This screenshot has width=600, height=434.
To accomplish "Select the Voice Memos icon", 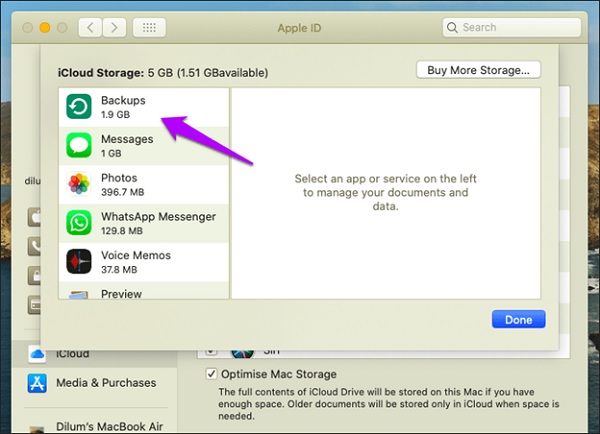I will click(x=79, y=262).
